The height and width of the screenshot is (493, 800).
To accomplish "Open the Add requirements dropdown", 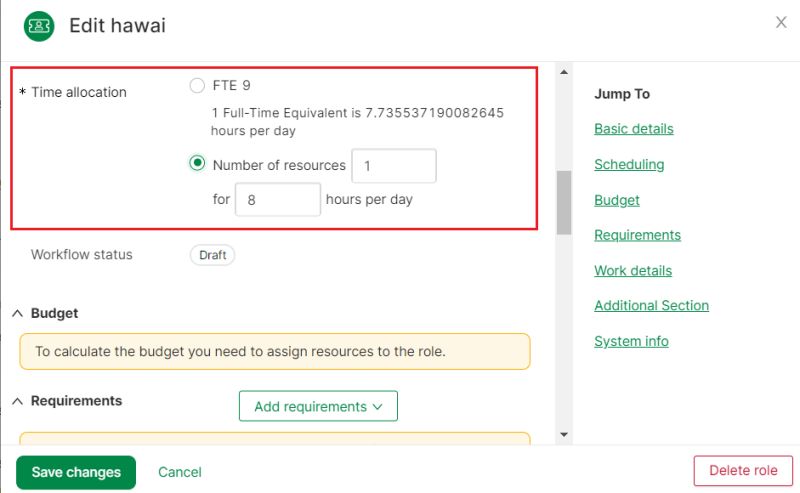I will pyautogui.click(x=318, y=406).
